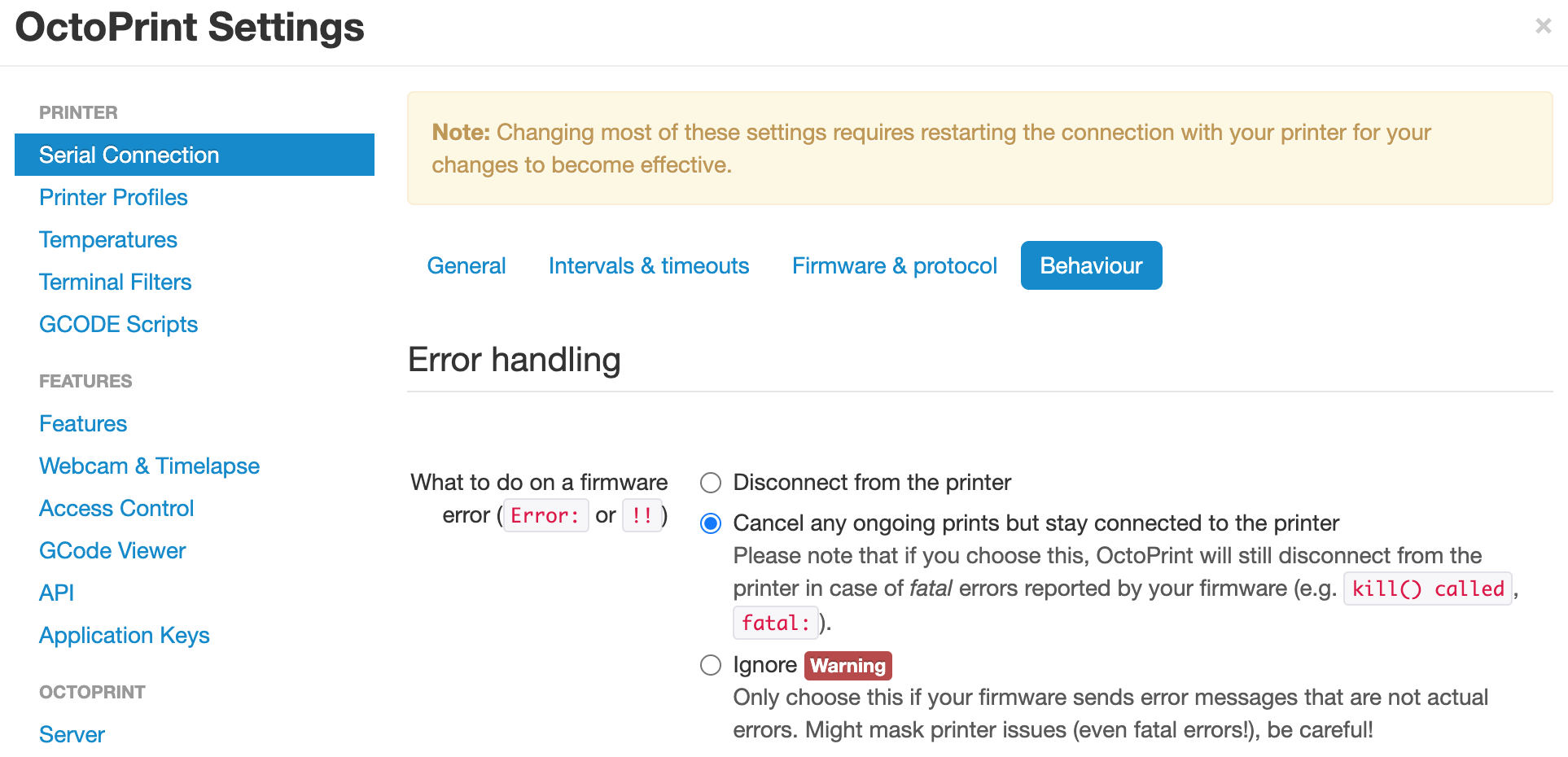Open GCODE Scripts settings
1568x757 pixels.
[x=119, y=324]
